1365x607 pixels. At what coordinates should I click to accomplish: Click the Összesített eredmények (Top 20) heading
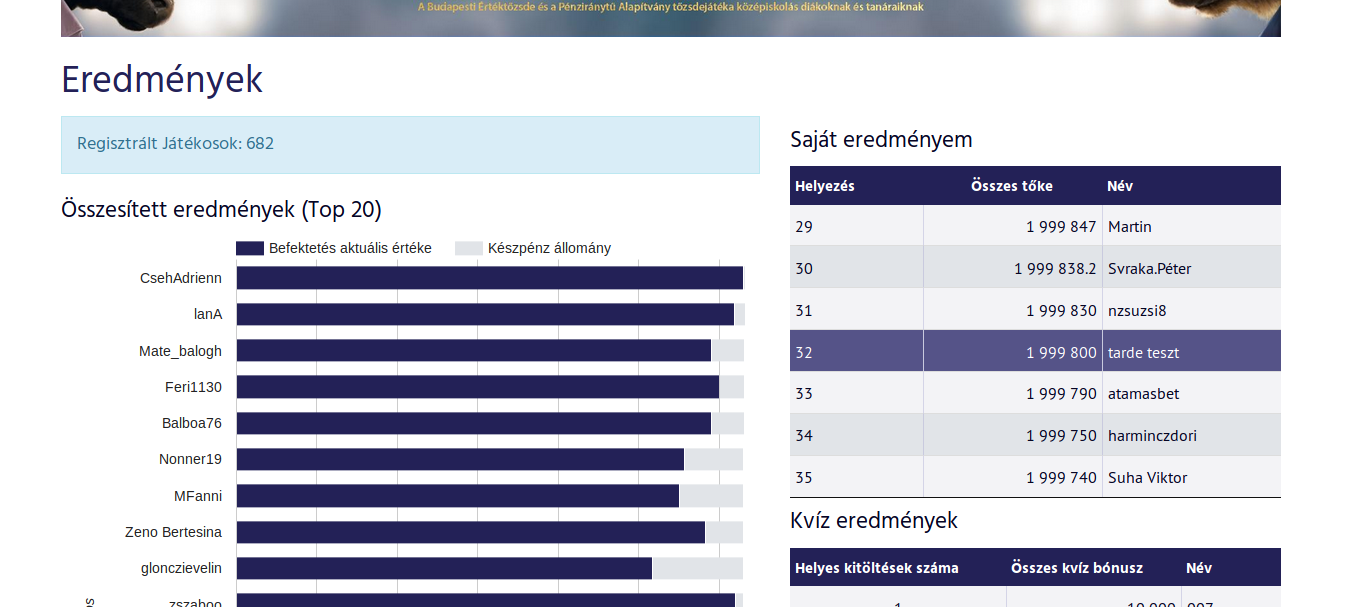[x=221, y=210]
